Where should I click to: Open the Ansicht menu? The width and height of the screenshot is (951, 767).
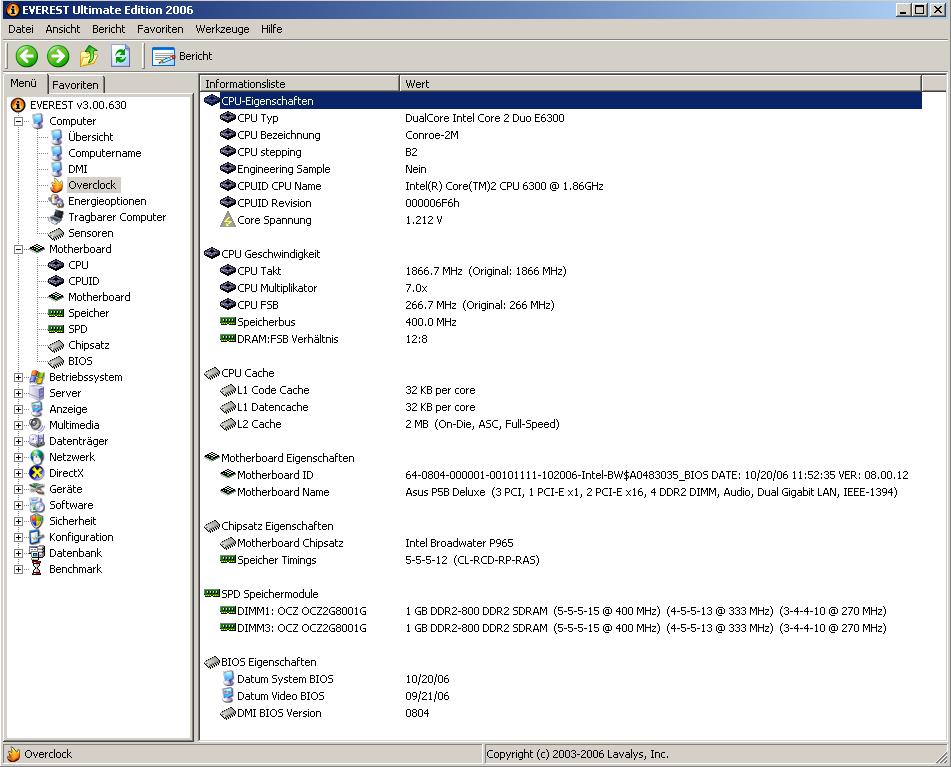pos(62,29)
